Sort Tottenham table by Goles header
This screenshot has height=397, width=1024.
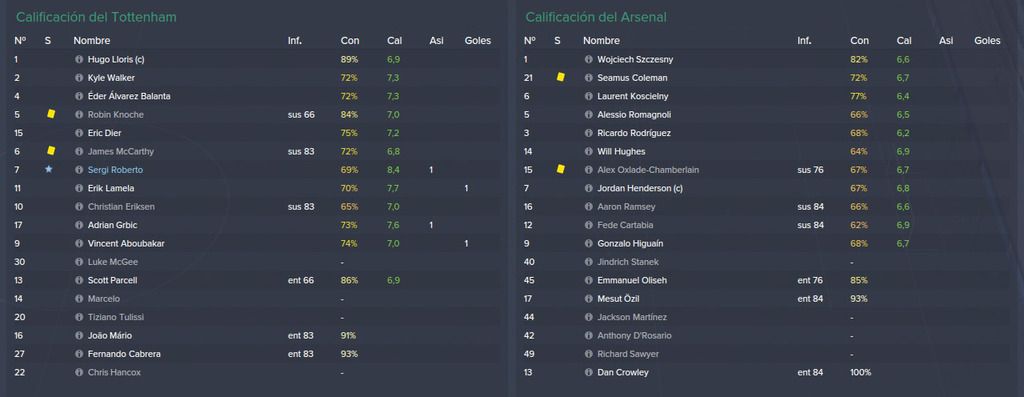(477, 40)
